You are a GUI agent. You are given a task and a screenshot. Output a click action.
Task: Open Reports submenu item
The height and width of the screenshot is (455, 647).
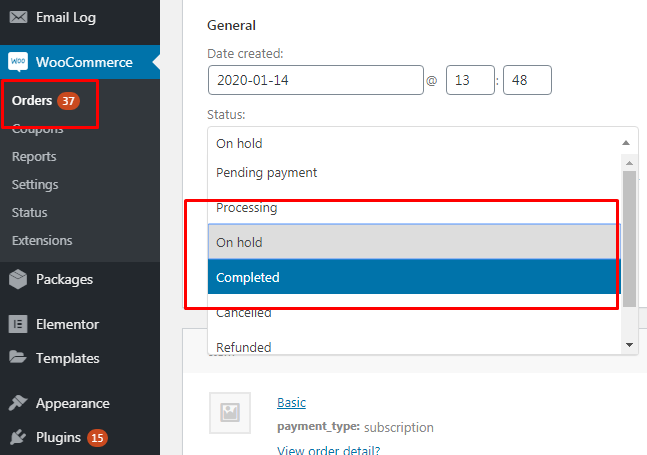(x=34, y=157)
